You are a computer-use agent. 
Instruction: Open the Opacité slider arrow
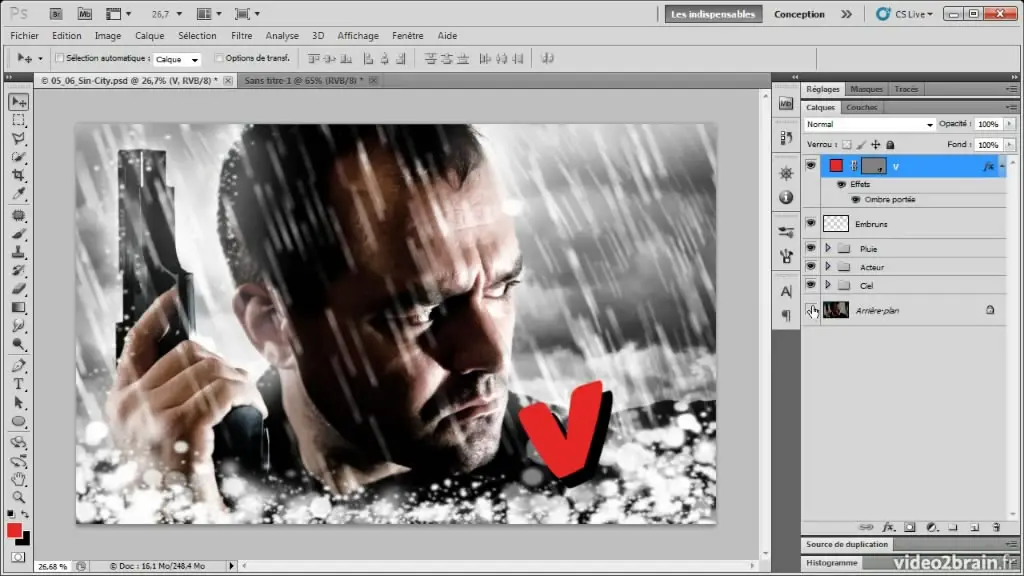coord(1010,124)
